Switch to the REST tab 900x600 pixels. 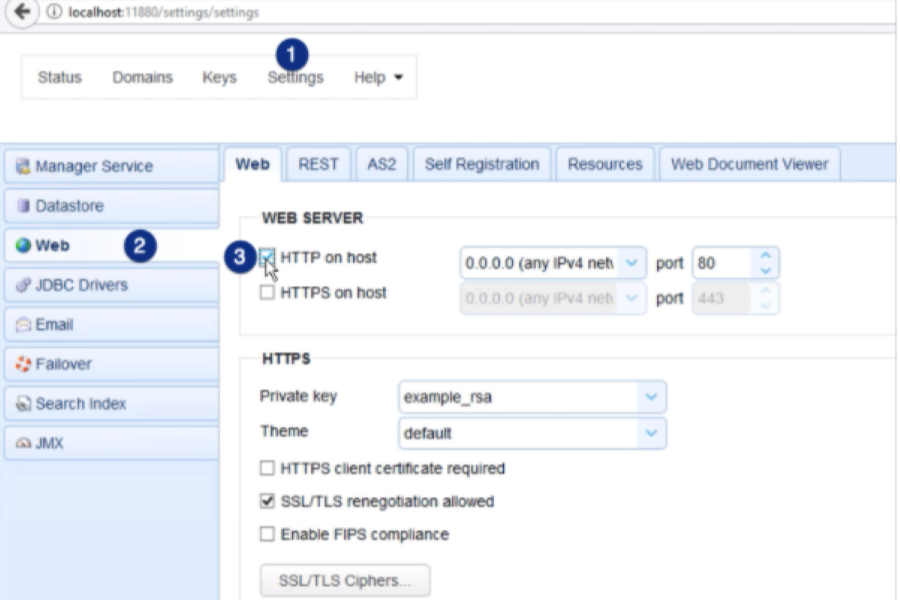click(x=318, y=164)
